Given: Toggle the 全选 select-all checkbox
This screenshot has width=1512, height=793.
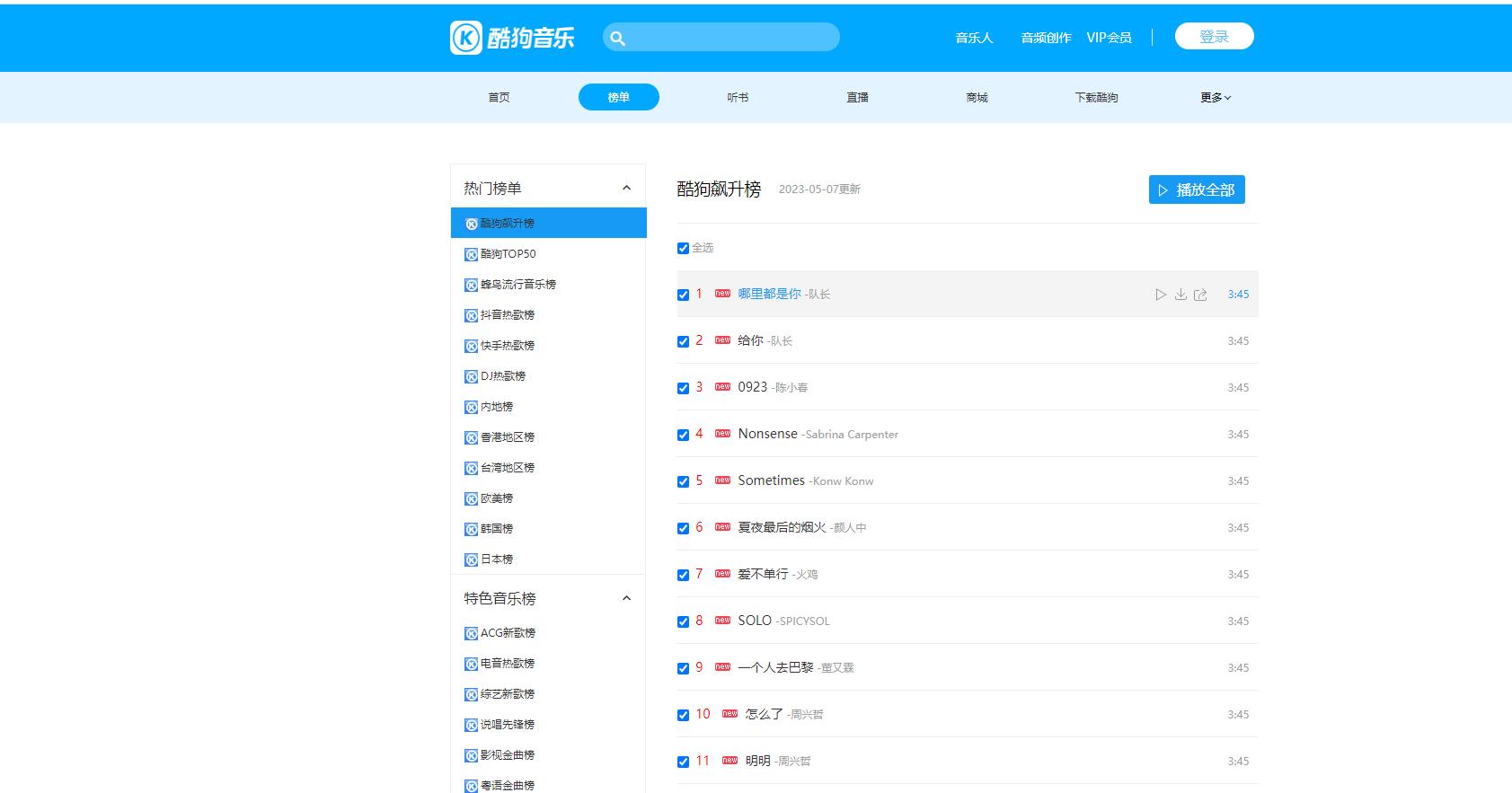Looking at the screenshot, I should (x=683, y=248).
